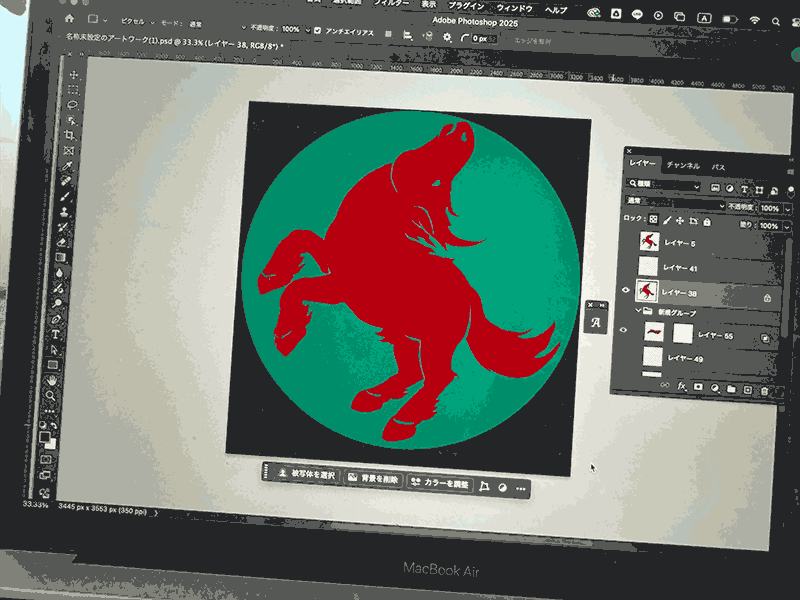
Task: Select the Object Selection tool
Action: tap(71, 120)
